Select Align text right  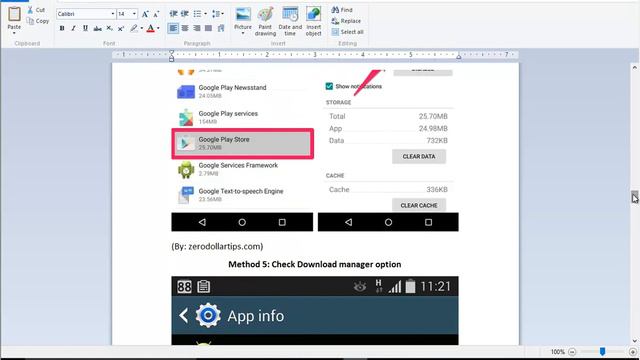[197, 28]
